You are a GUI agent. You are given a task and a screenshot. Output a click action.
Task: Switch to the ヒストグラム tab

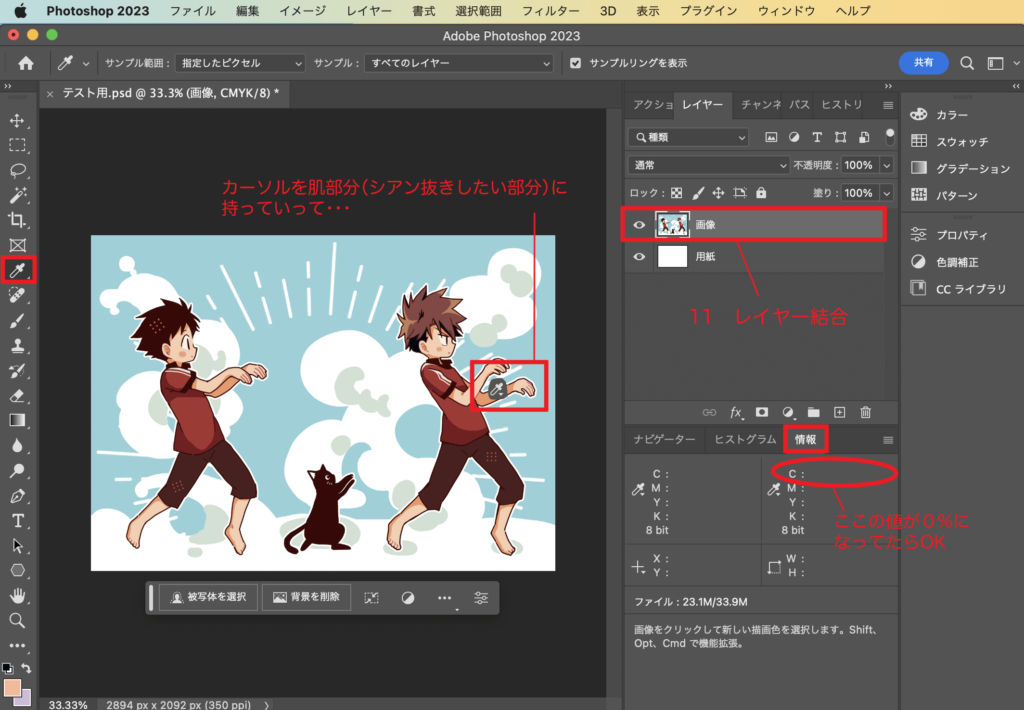coord(744,439)
